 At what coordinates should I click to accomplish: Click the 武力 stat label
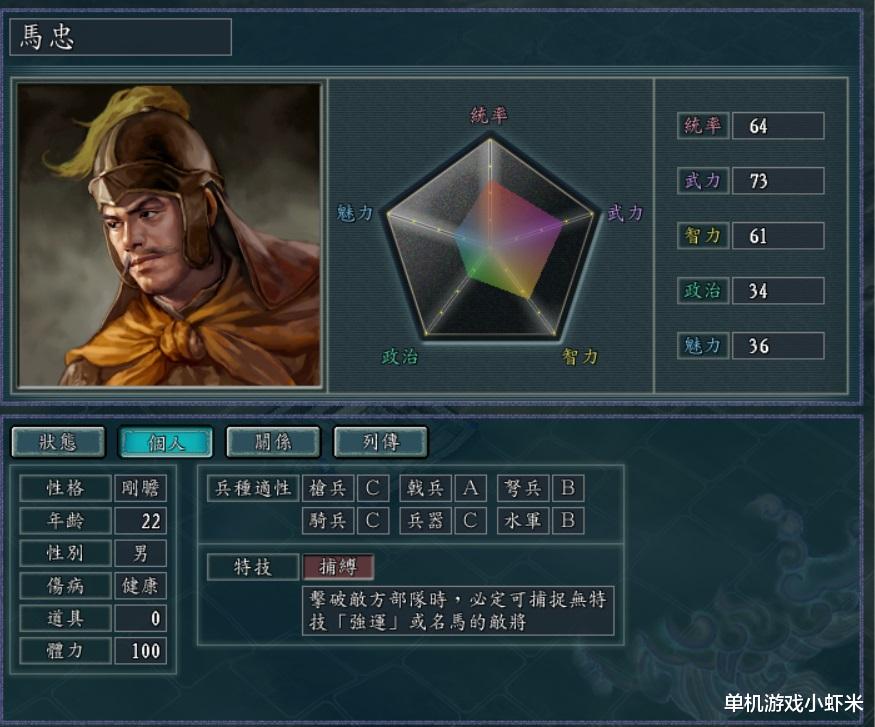click(x=703, y=181)
